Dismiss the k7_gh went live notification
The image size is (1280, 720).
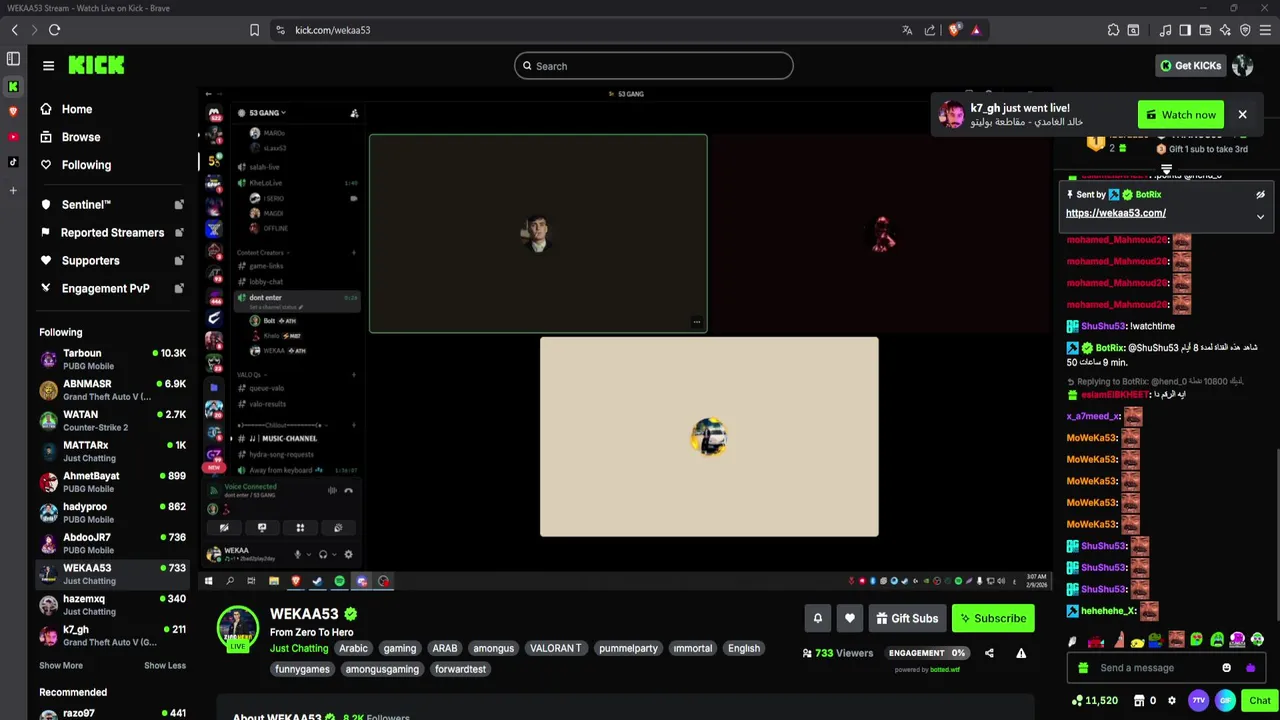coord(1242,115)
